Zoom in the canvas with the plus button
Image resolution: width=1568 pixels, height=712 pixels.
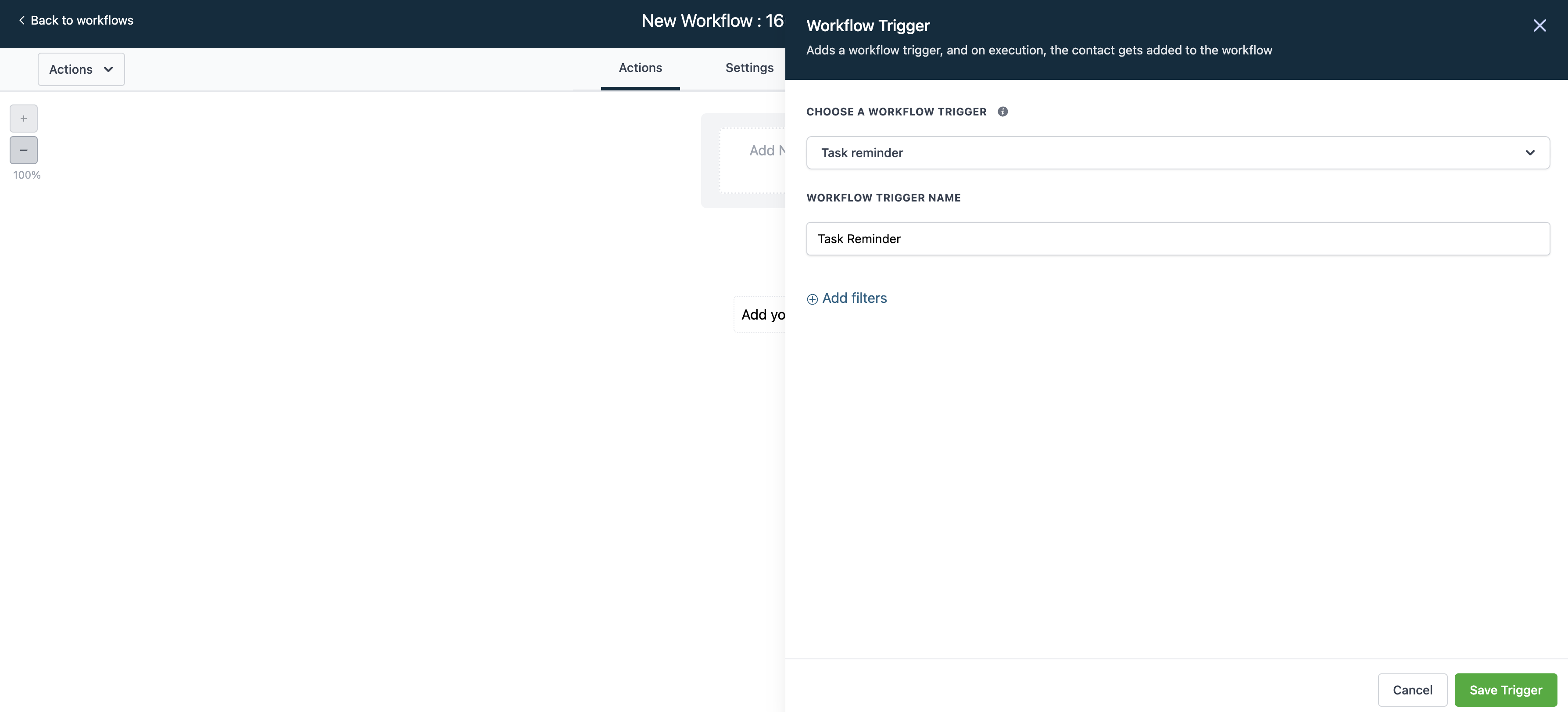click(24, 119)
